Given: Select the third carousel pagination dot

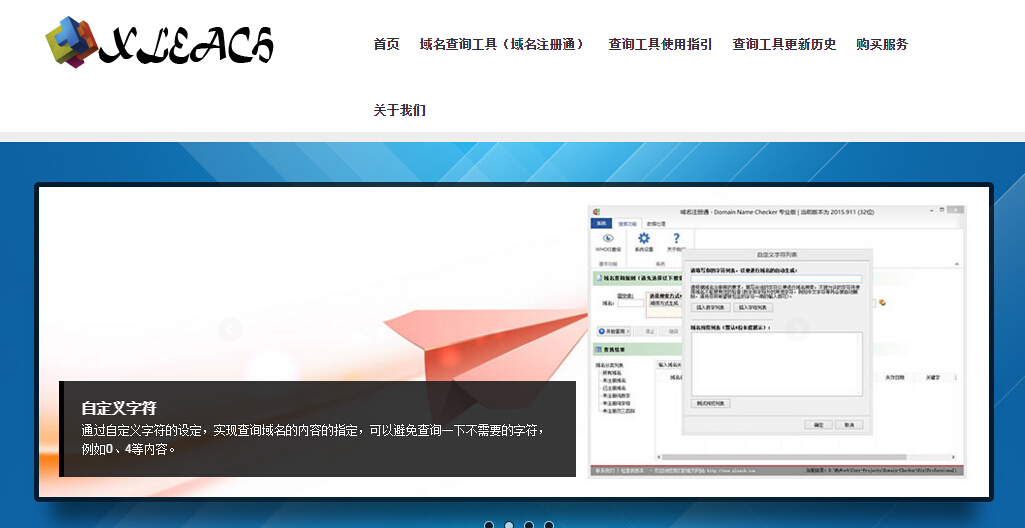Looking at the screenshot, I should click(529, 525).
